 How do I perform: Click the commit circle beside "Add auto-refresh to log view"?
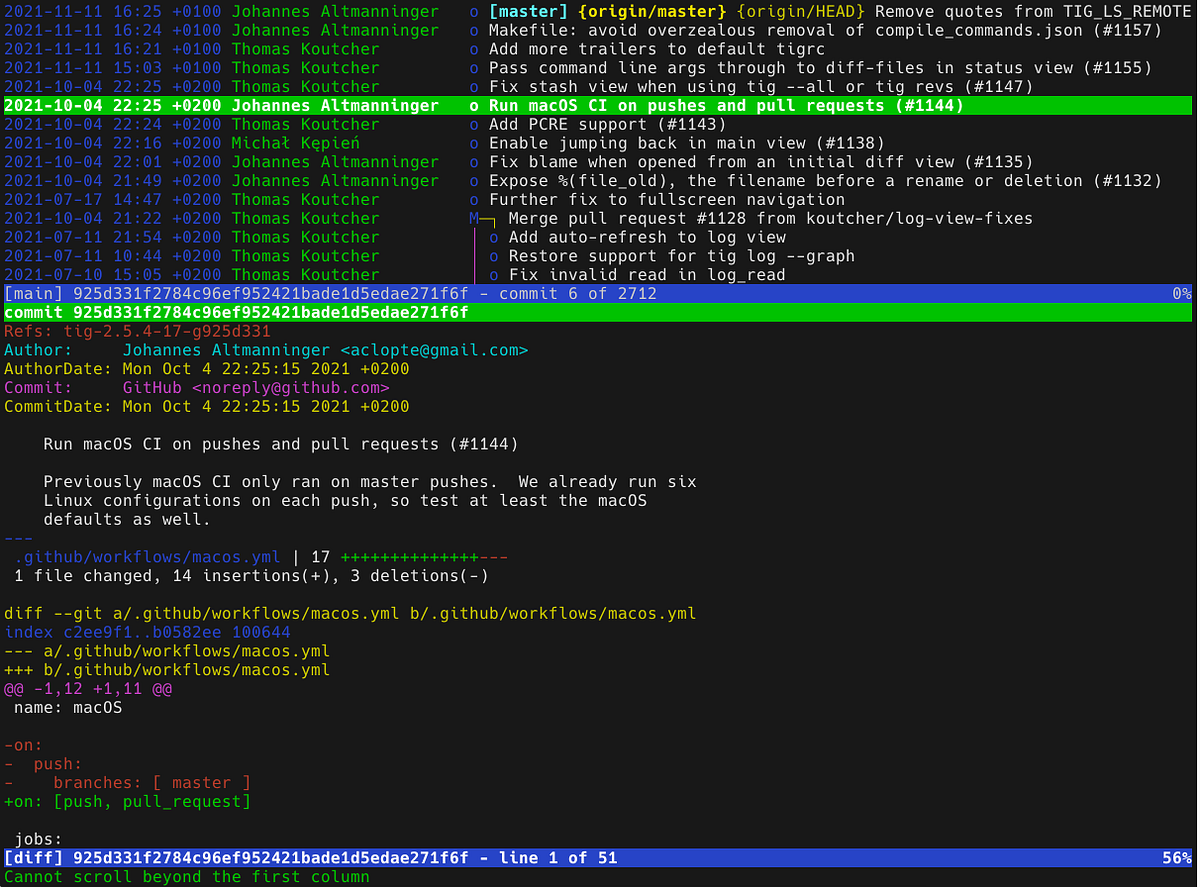492,237
